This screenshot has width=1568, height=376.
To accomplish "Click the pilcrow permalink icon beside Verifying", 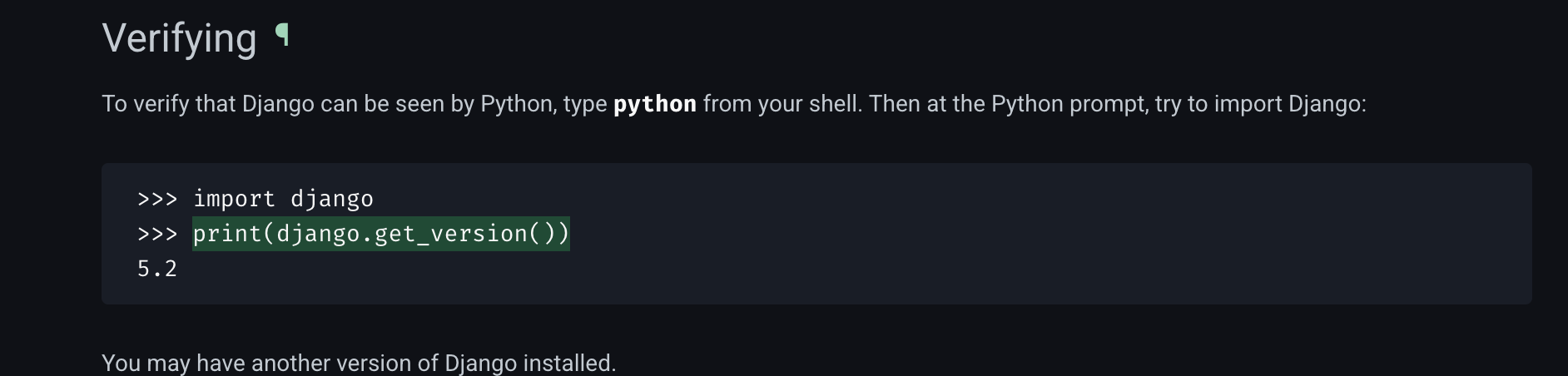I will [282, 36].
